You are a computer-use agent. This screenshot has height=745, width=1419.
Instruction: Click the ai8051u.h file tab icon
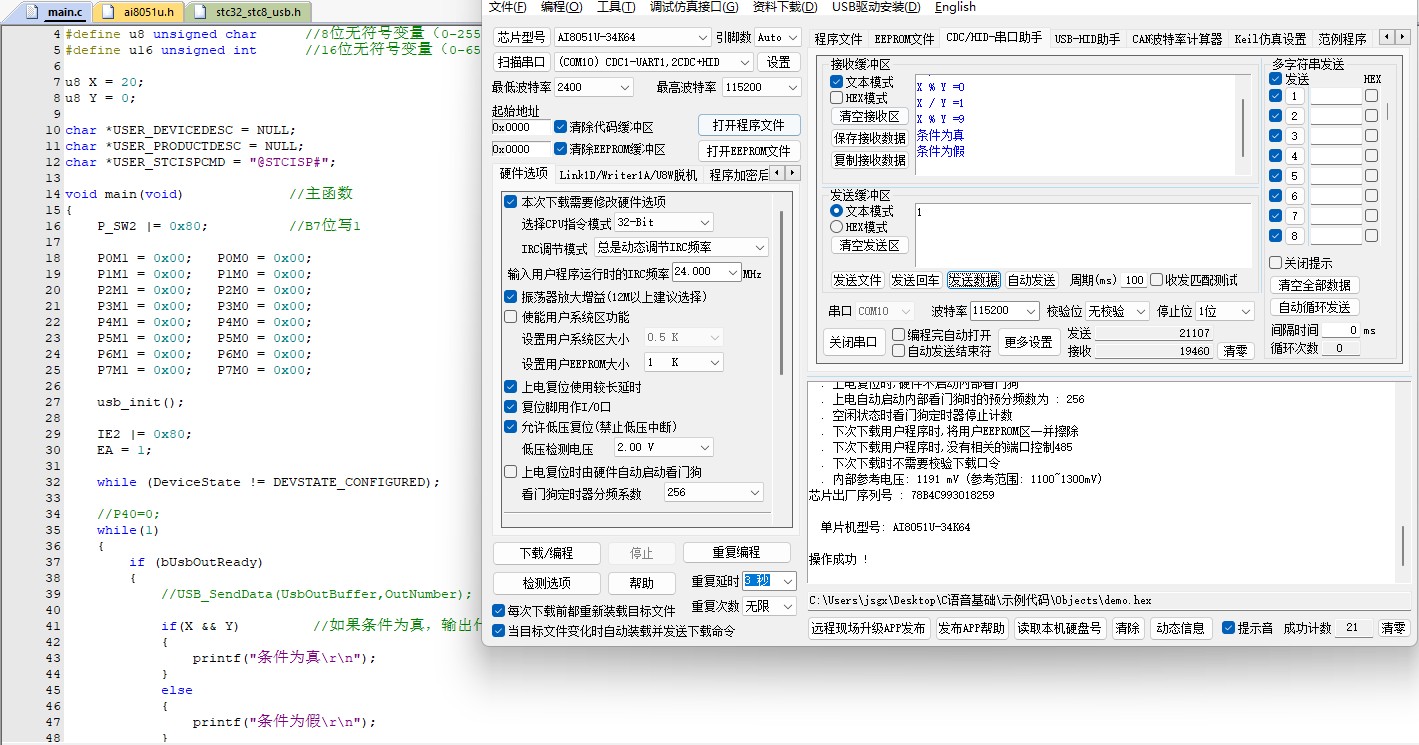pos(109,12)
